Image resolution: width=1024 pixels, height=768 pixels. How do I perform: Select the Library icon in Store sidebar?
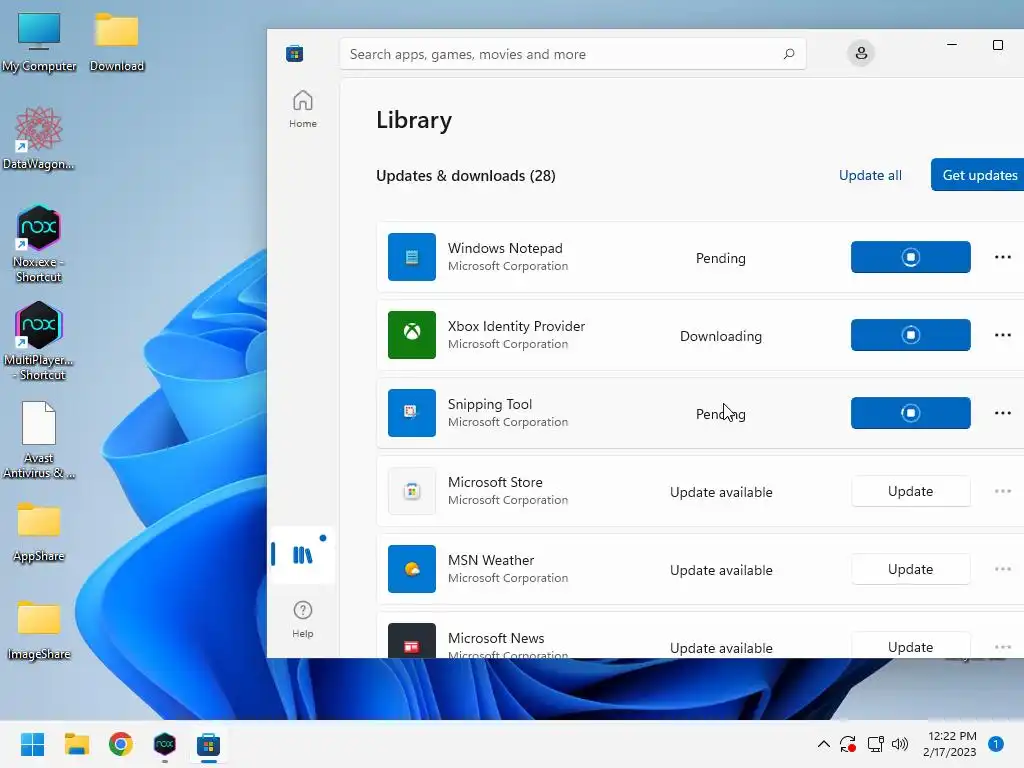pos(302,555)
